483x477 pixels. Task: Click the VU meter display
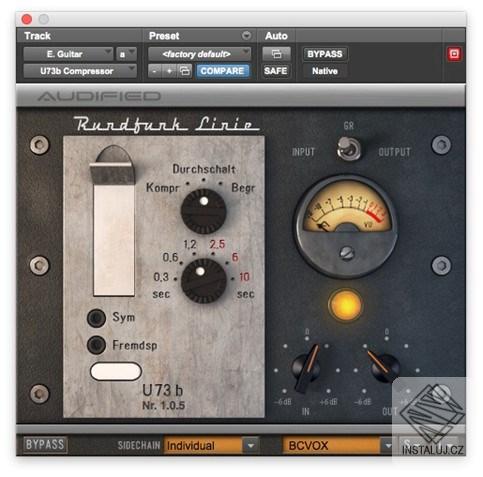346,227
